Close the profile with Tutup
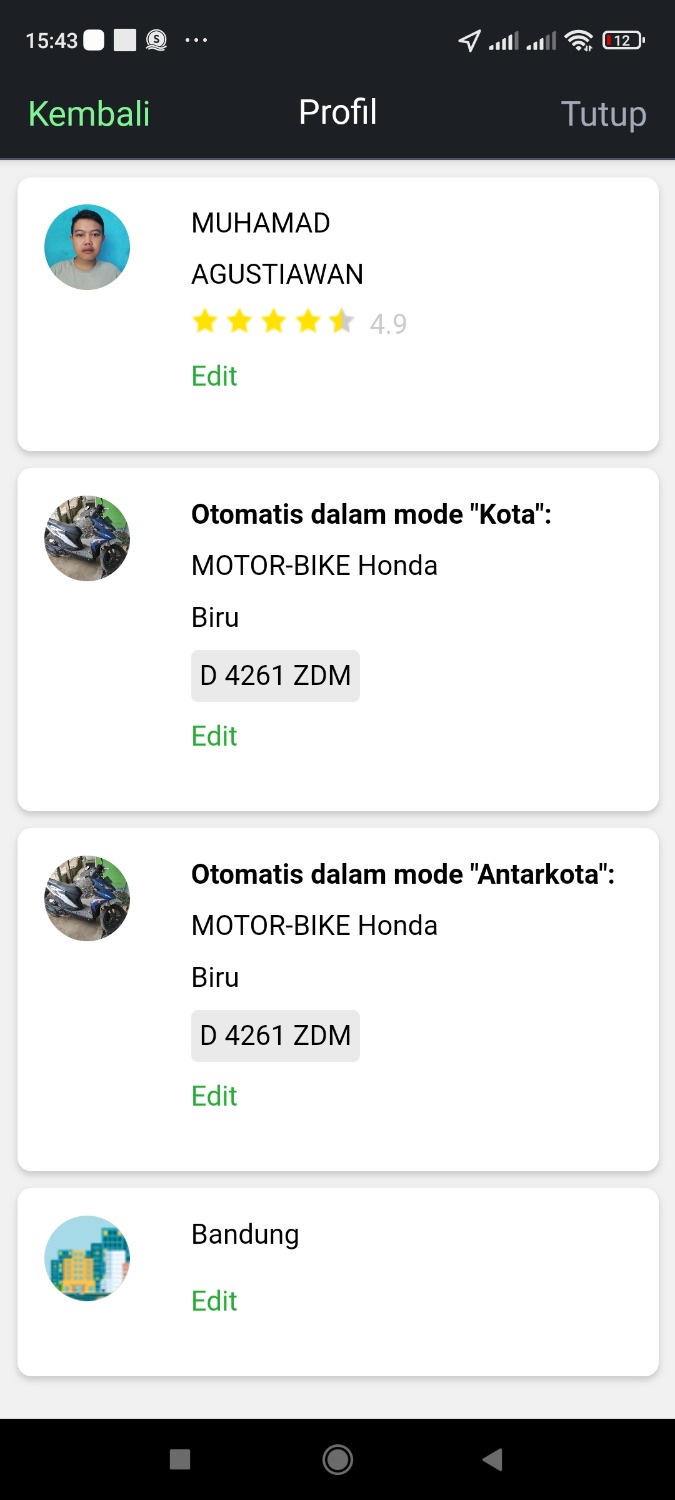This screenshot has width=675, height=1500. 603,113
